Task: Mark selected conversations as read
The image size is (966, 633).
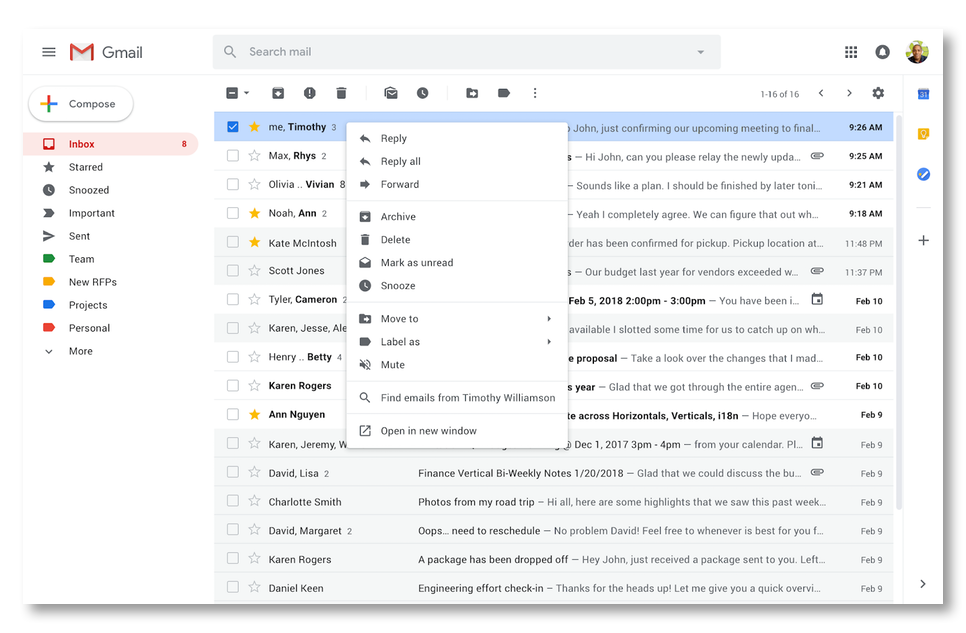Action: [391, 92]
